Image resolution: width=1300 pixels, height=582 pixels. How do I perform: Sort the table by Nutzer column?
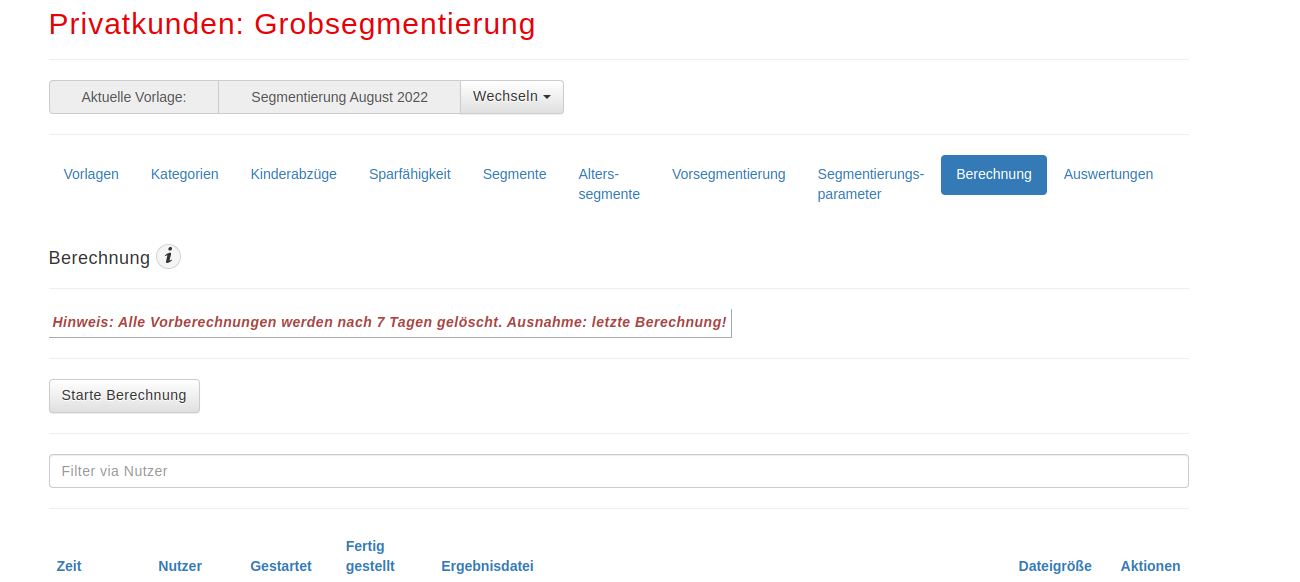point(180,566)
